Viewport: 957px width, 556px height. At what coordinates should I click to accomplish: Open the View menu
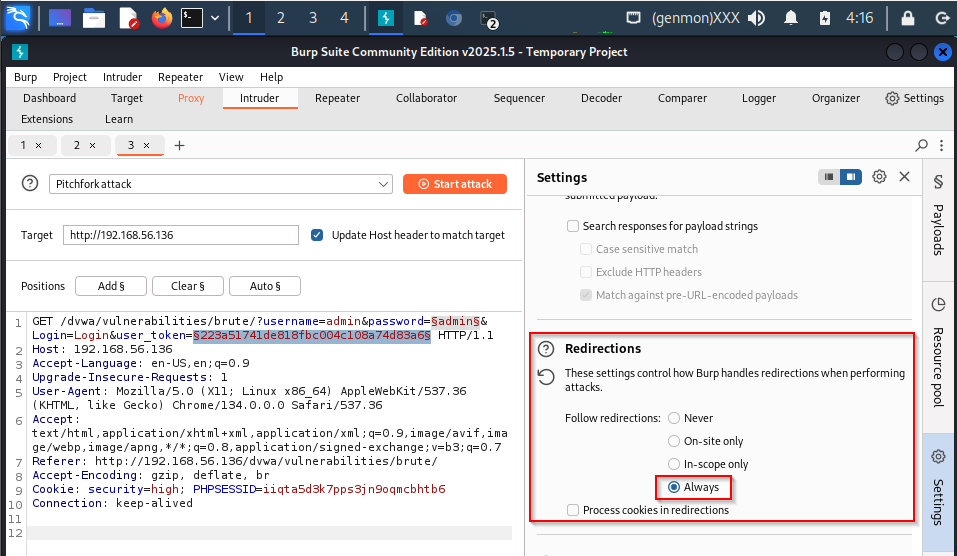coord(231,77)
